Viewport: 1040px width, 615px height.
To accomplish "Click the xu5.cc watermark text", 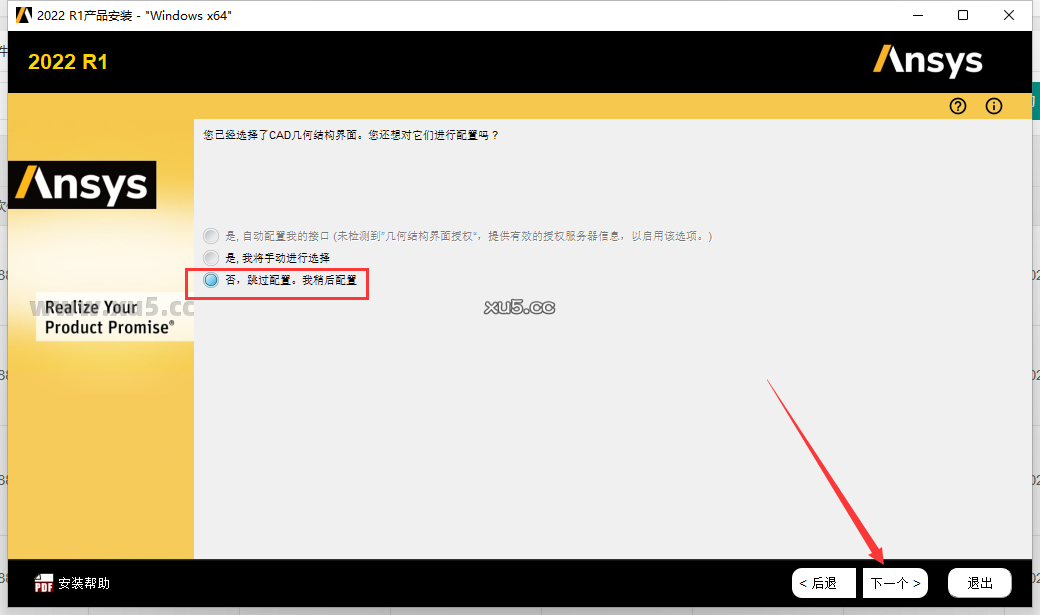I will point(520,305).
